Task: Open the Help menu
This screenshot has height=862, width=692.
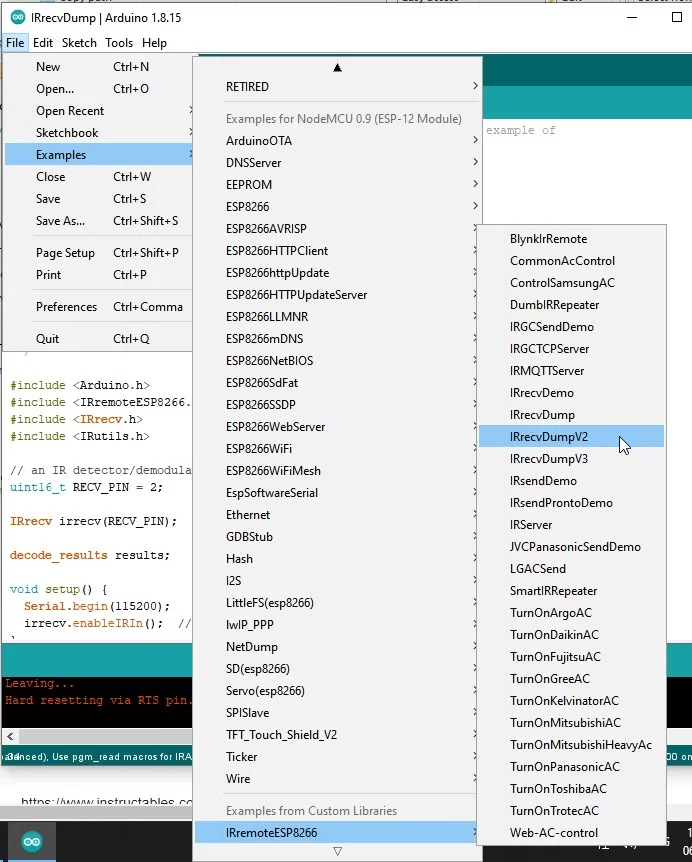Action: click(154, 43)
